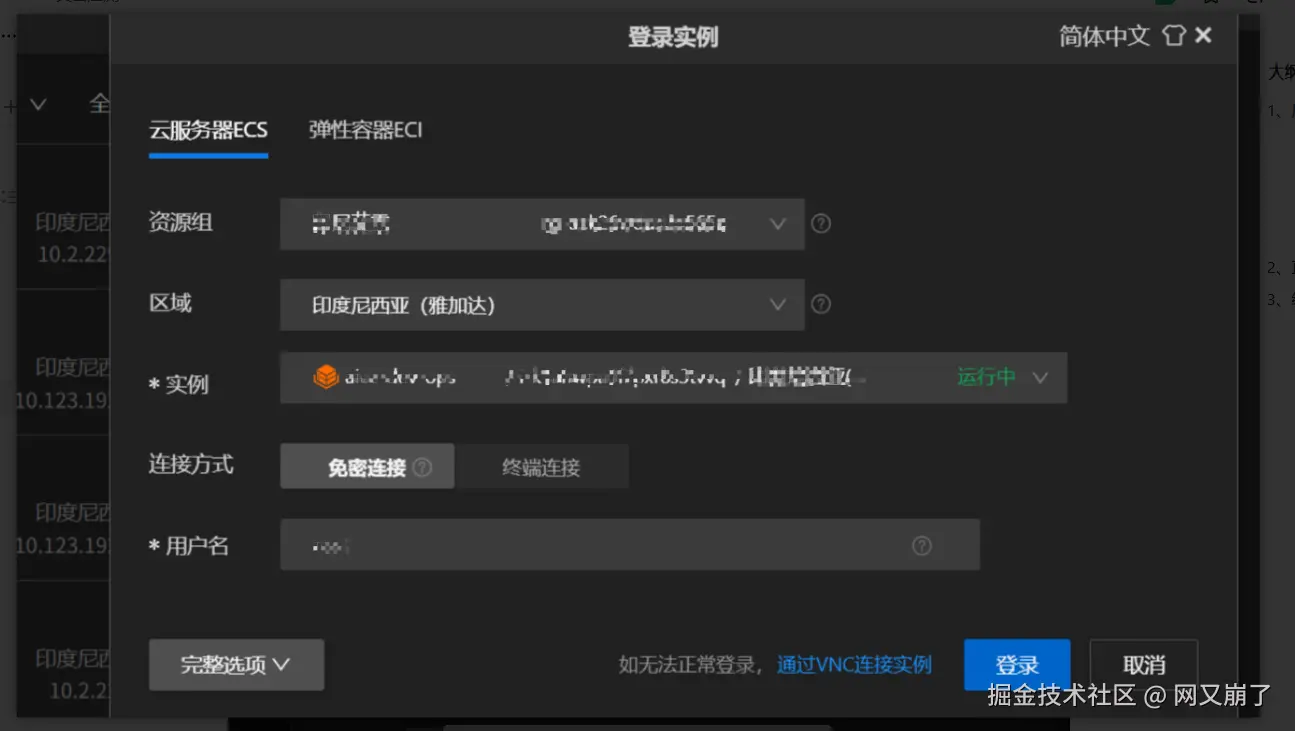
Task: Expand the 实例 instance selector
Action: click(1040, 377)
